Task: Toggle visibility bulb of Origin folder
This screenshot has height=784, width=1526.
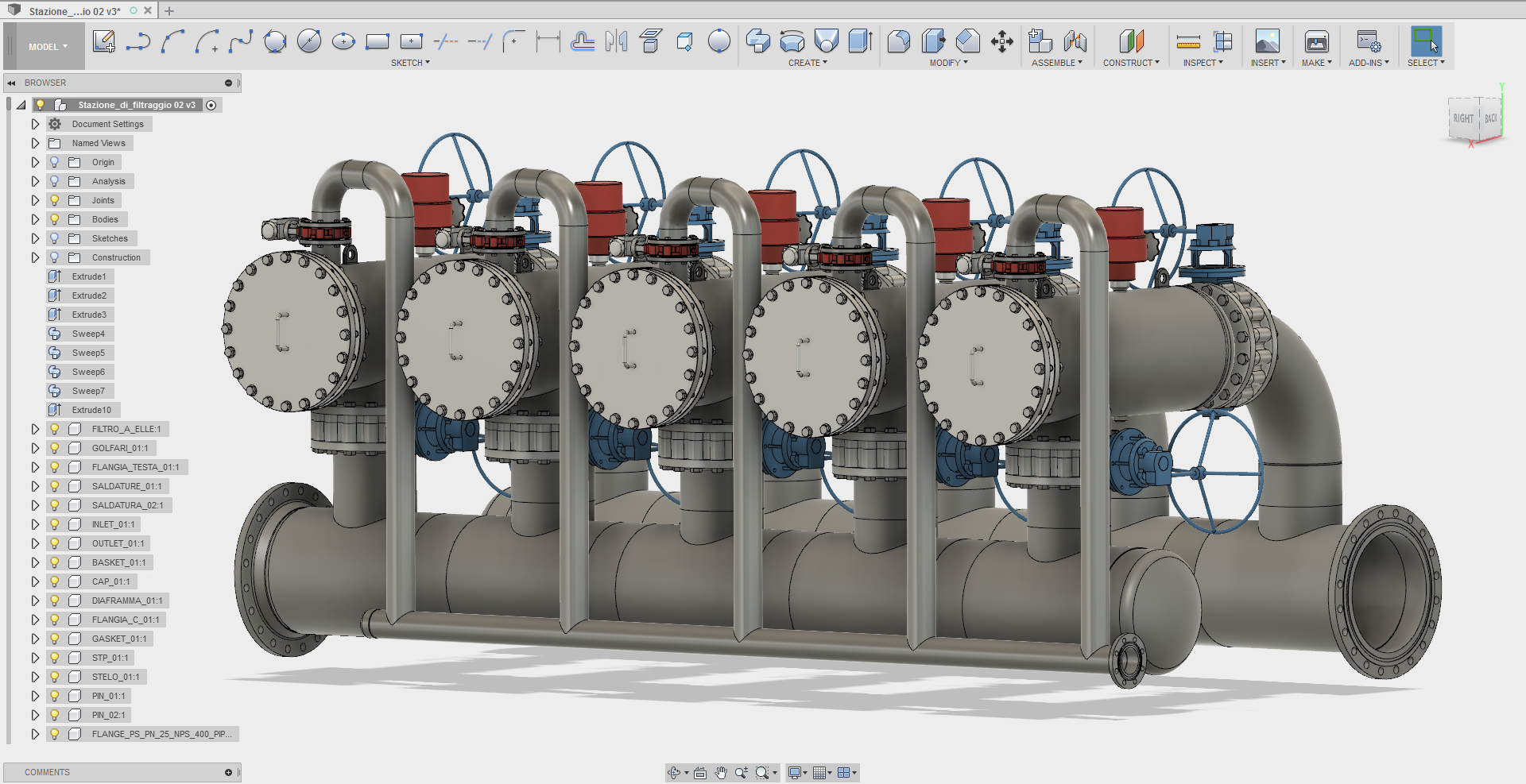Action: [x=55, y=162]
